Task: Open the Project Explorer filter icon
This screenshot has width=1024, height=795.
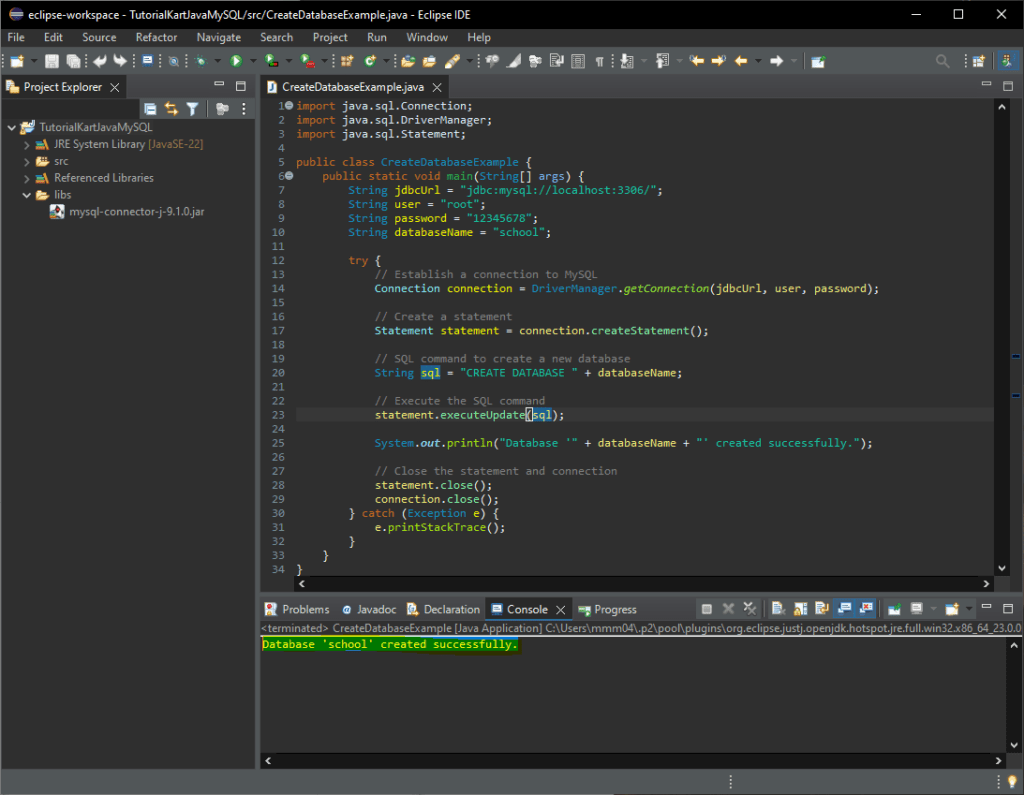Action: (193, 109)
